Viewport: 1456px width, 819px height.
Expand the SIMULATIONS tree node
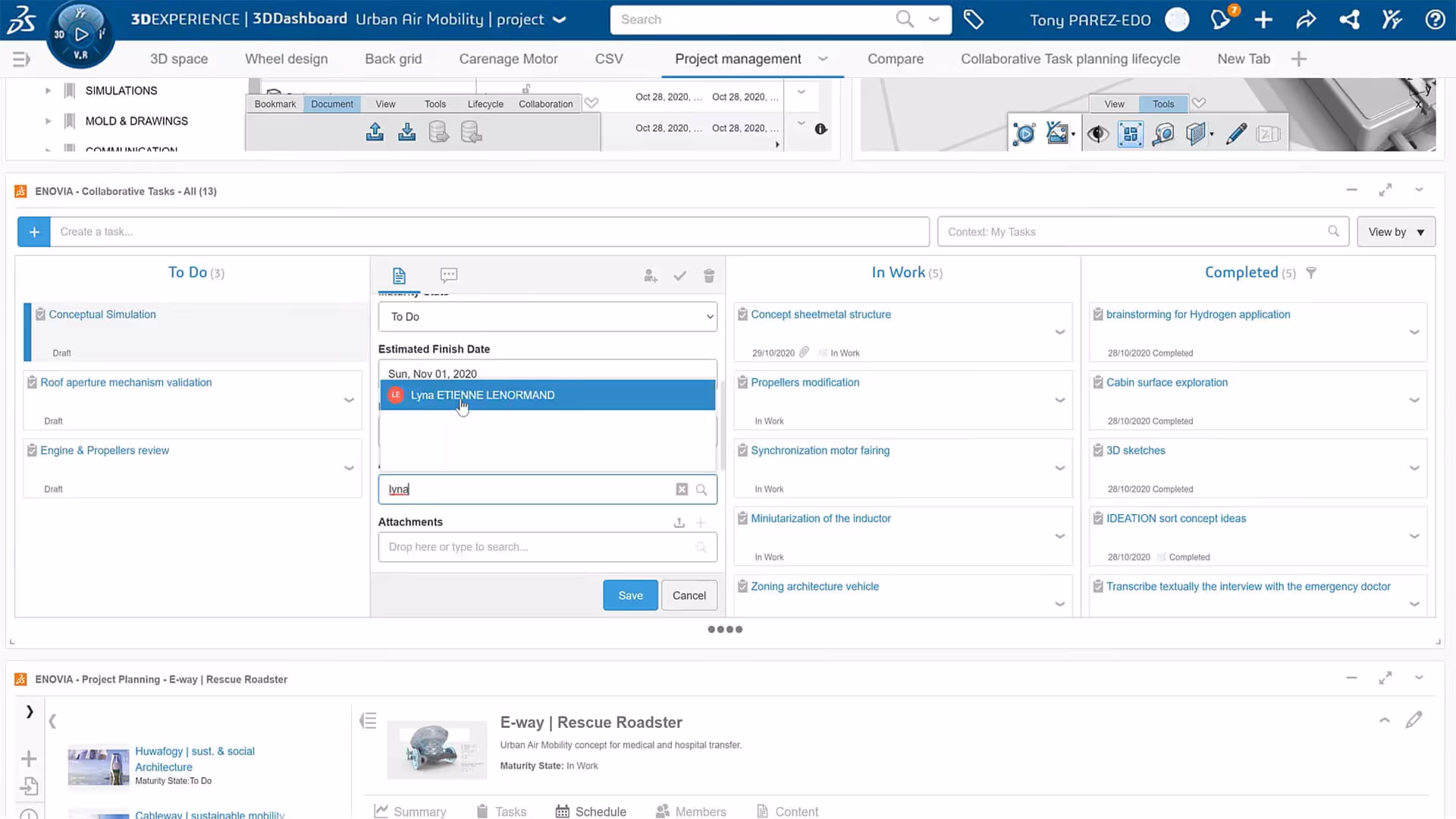(48, 91)
